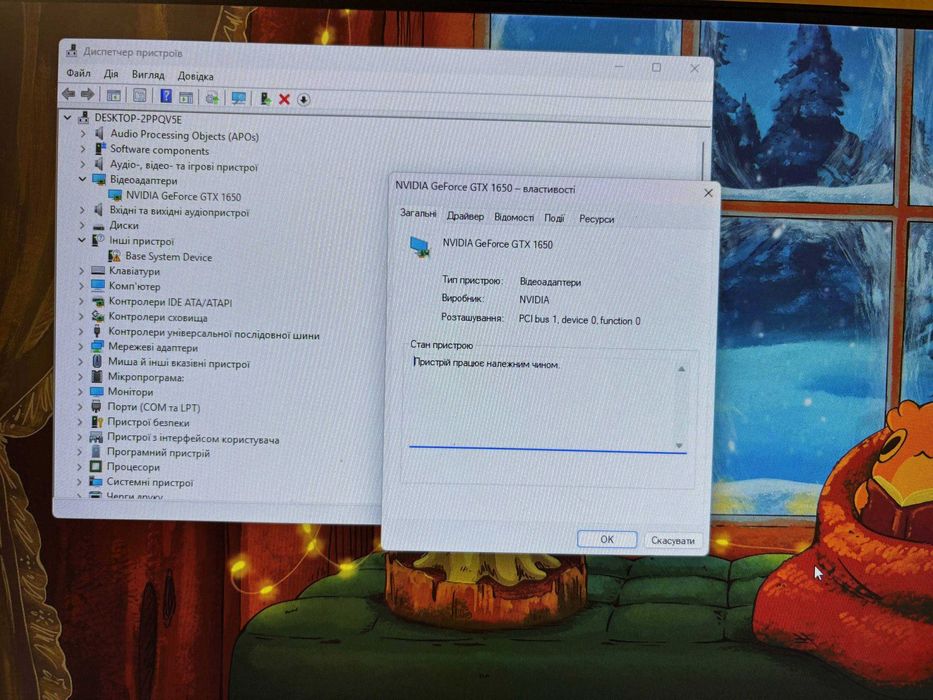Expand Контролери IDE ATA/ATAPI
933x700 pixels.
click(x=81, y=301)
